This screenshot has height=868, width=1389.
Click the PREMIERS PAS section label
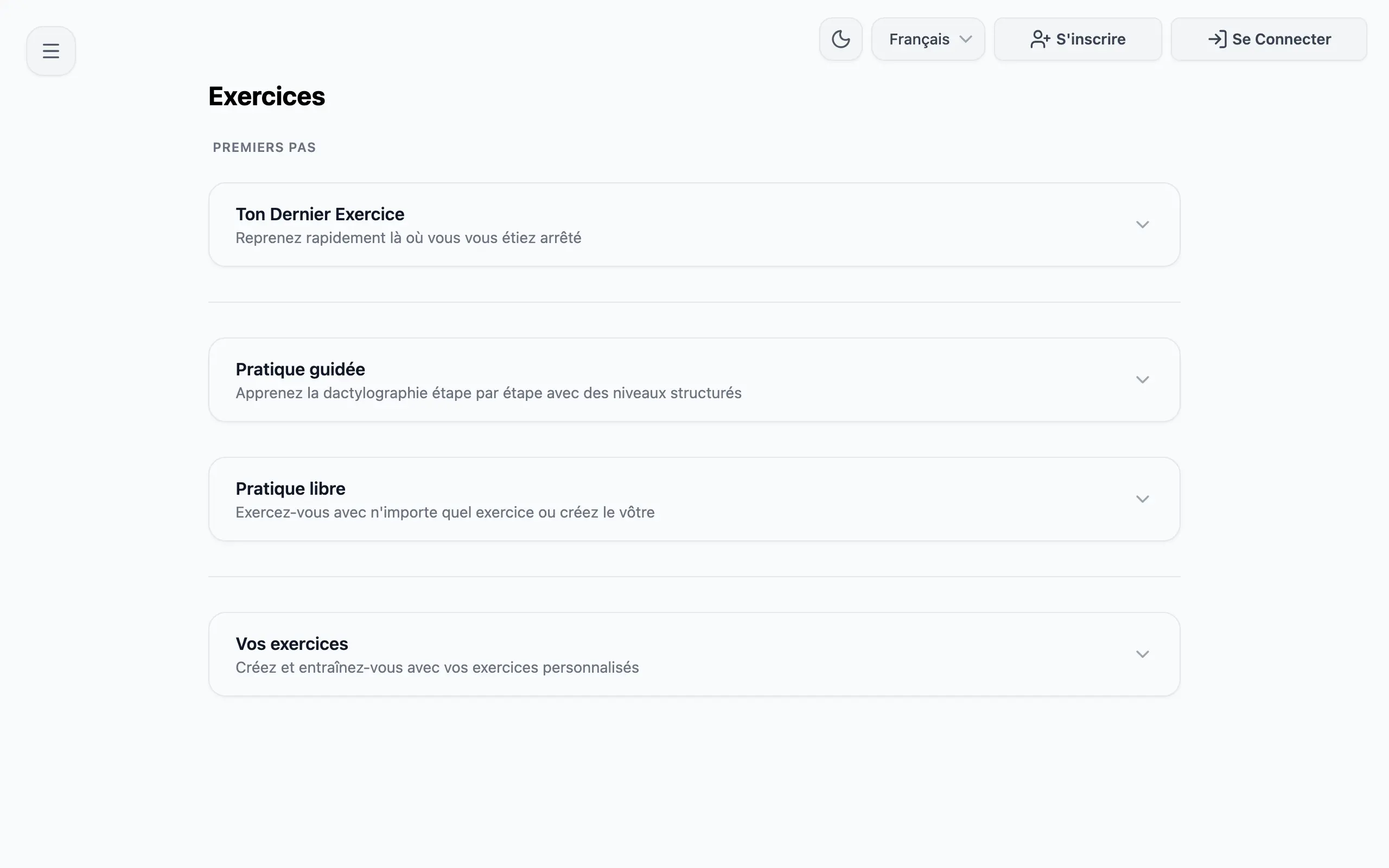(x=264, y=147)
